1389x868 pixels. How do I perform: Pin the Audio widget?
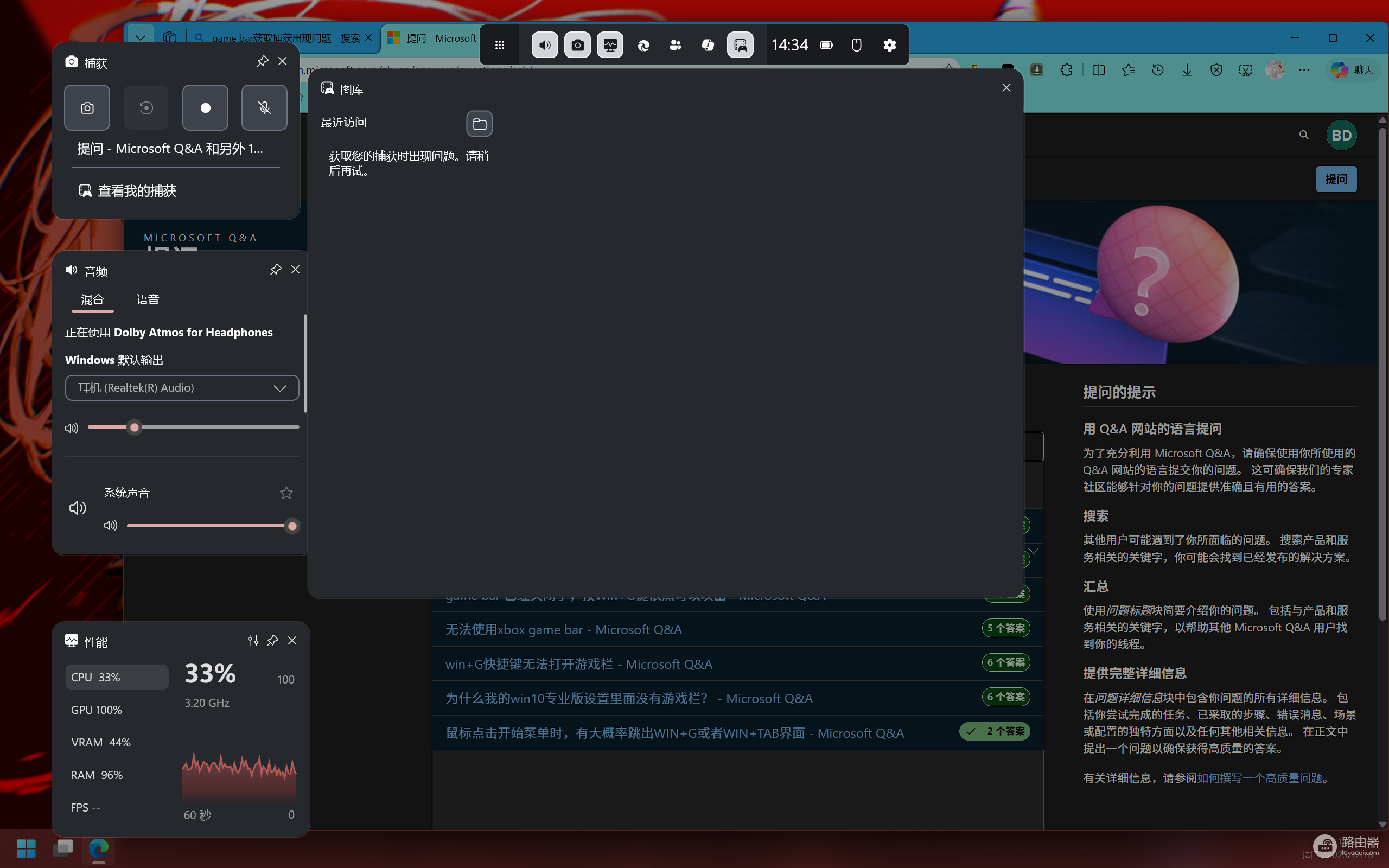[276, 270]
